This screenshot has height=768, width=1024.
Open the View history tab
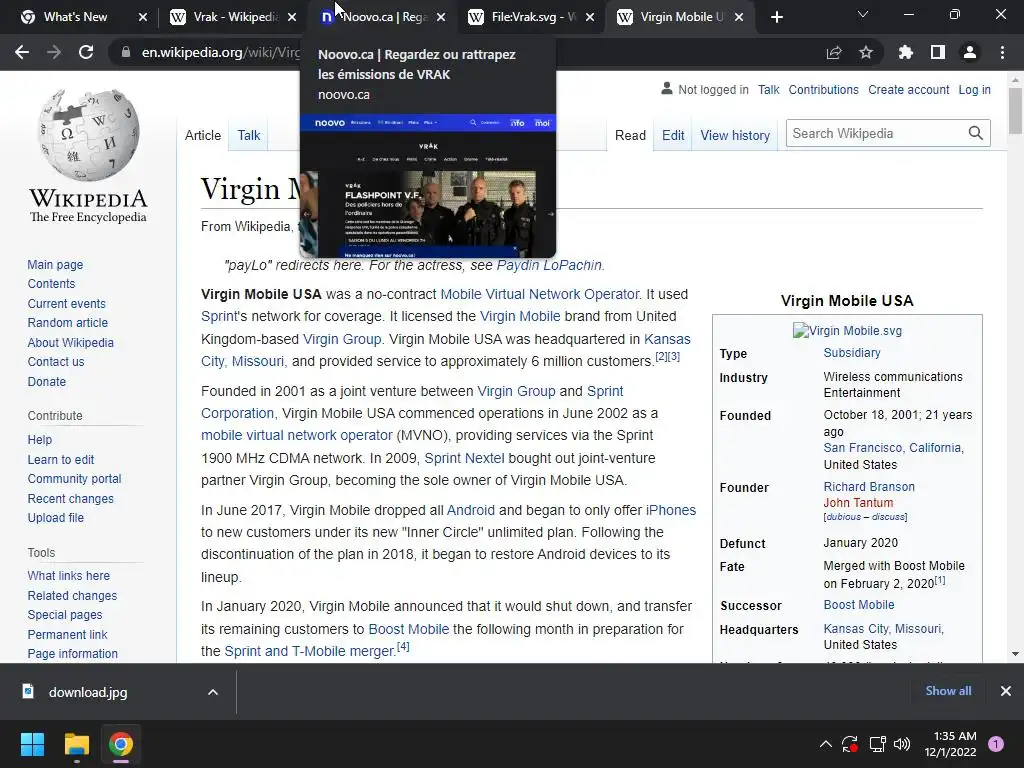[x=735, y=135]
